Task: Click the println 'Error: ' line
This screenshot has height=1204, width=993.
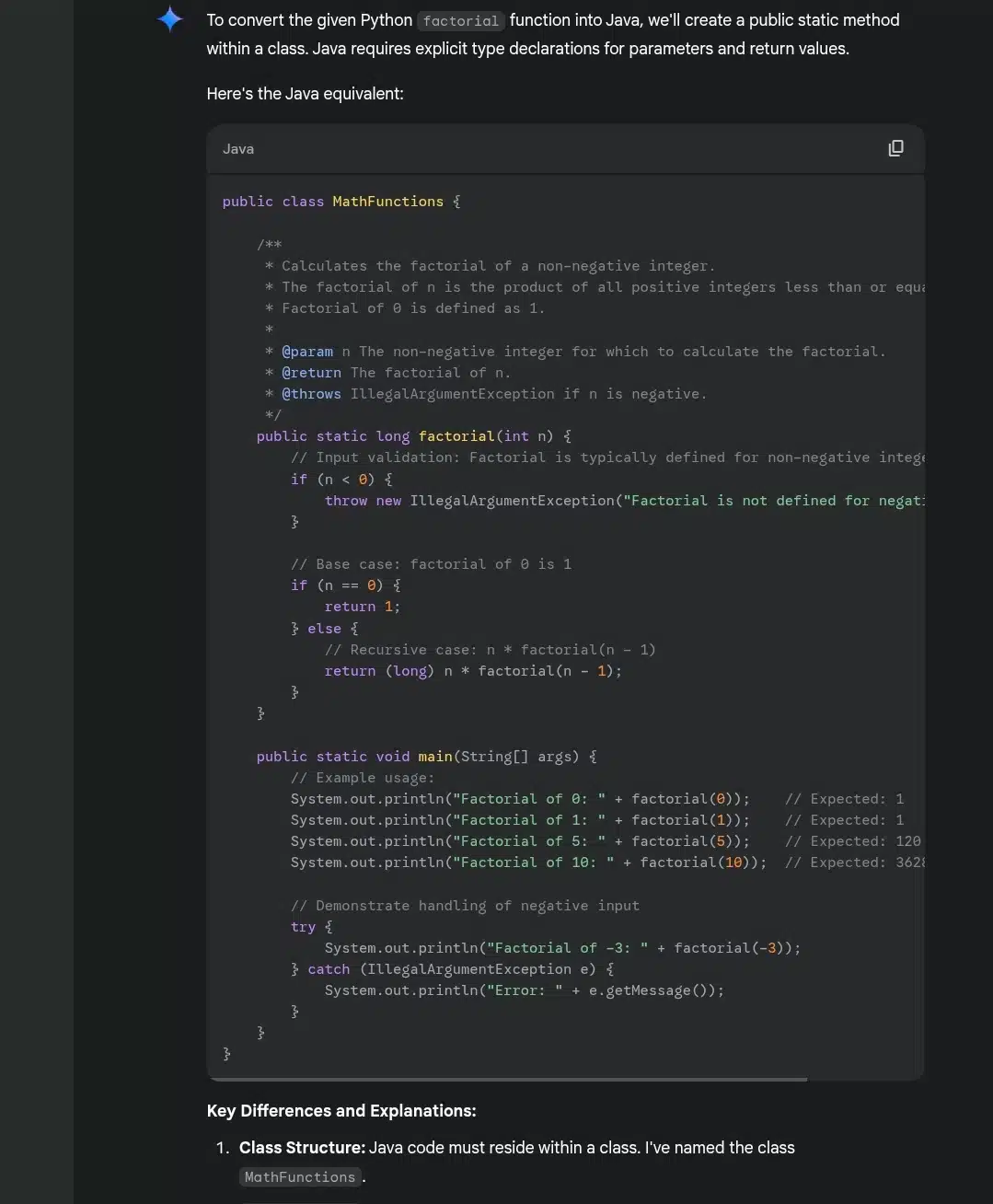Action: [525, 990]
